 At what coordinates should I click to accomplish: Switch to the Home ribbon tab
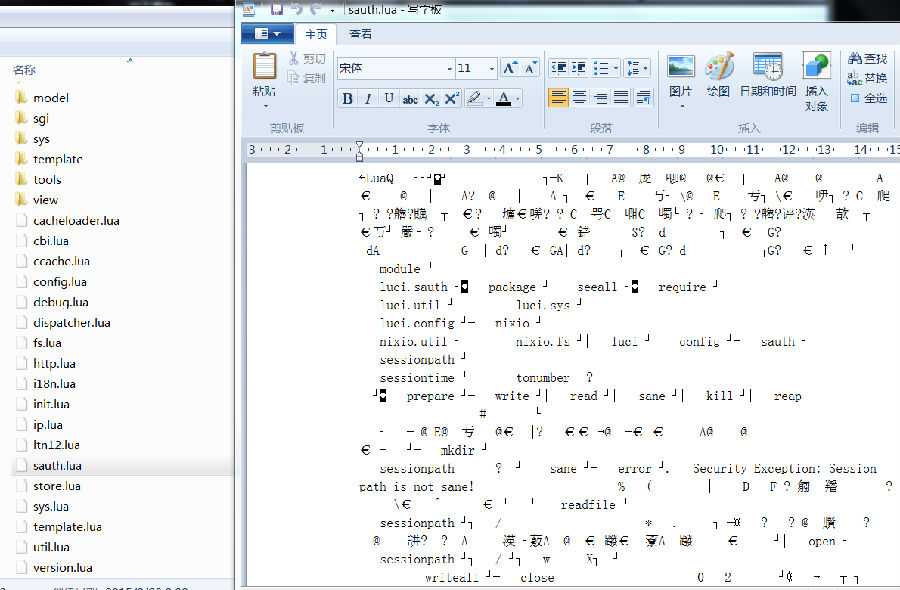316,34
